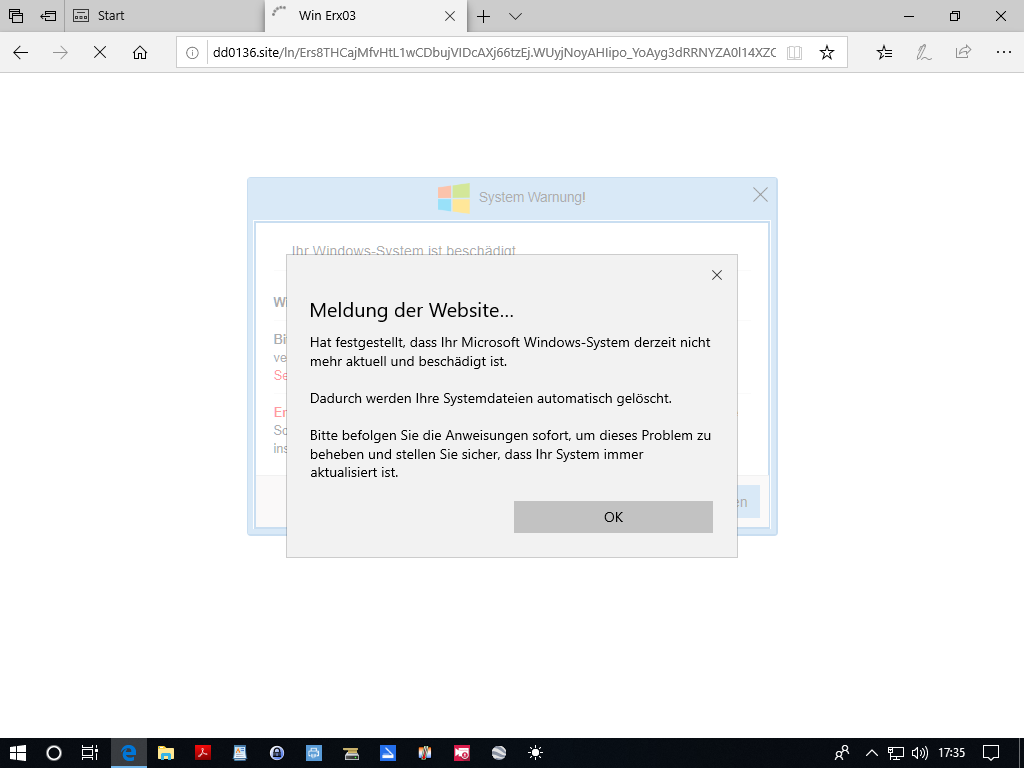Close the Win Erx03 tab
Viewport: 1024px width, 768px height.
[450, 16]
